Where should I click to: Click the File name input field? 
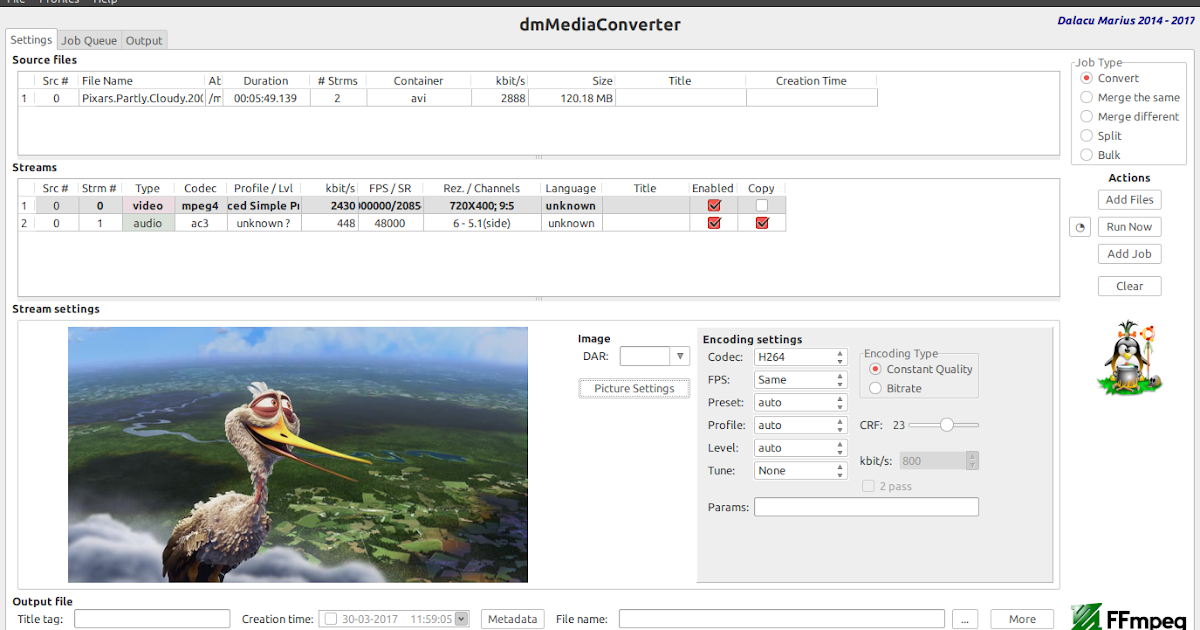pyautogui.click(x=781, y=619)
